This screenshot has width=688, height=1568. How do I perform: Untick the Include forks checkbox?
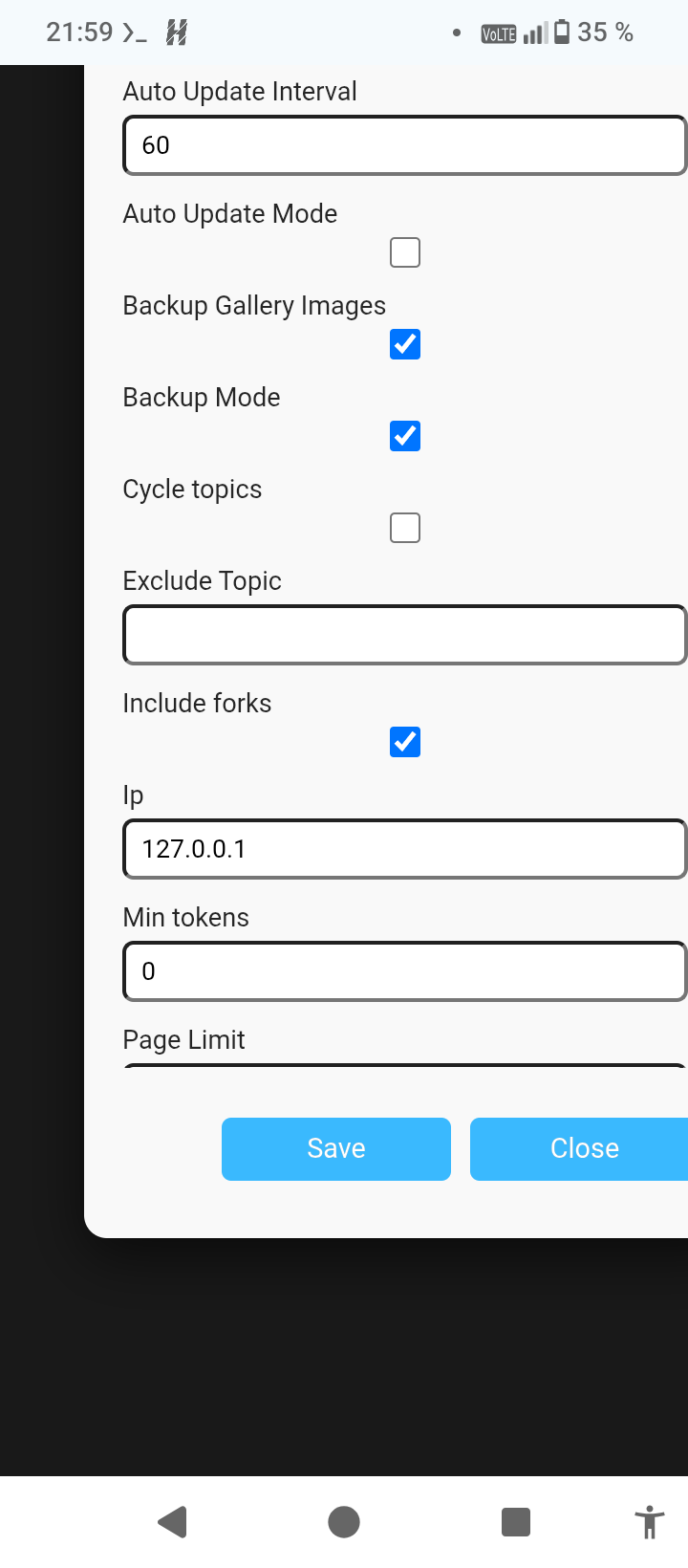[x=405, y=742]
